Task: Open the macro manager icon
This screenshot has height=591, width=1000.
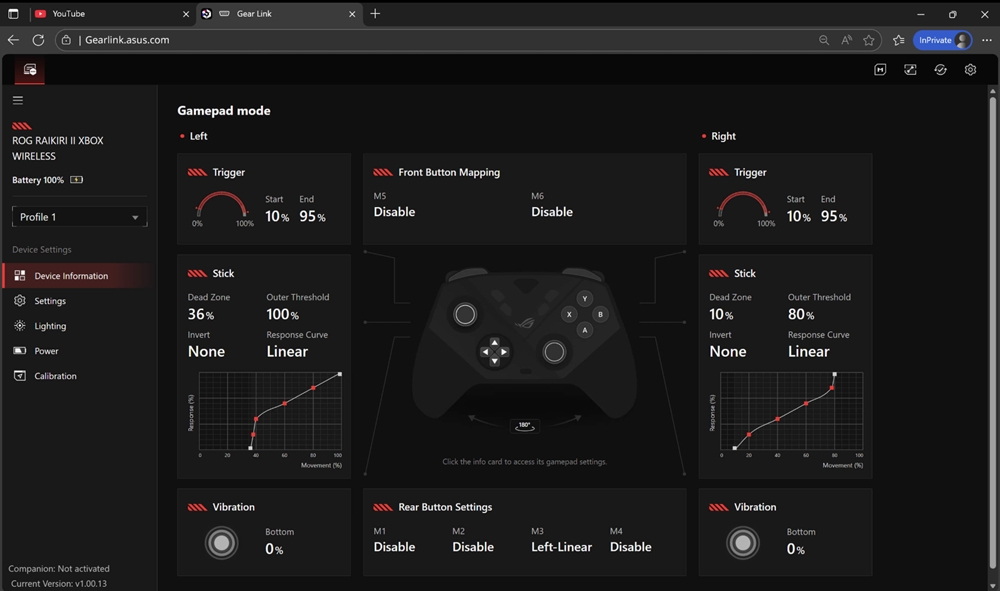Action: pyautogui.click(x=879, y=69)
